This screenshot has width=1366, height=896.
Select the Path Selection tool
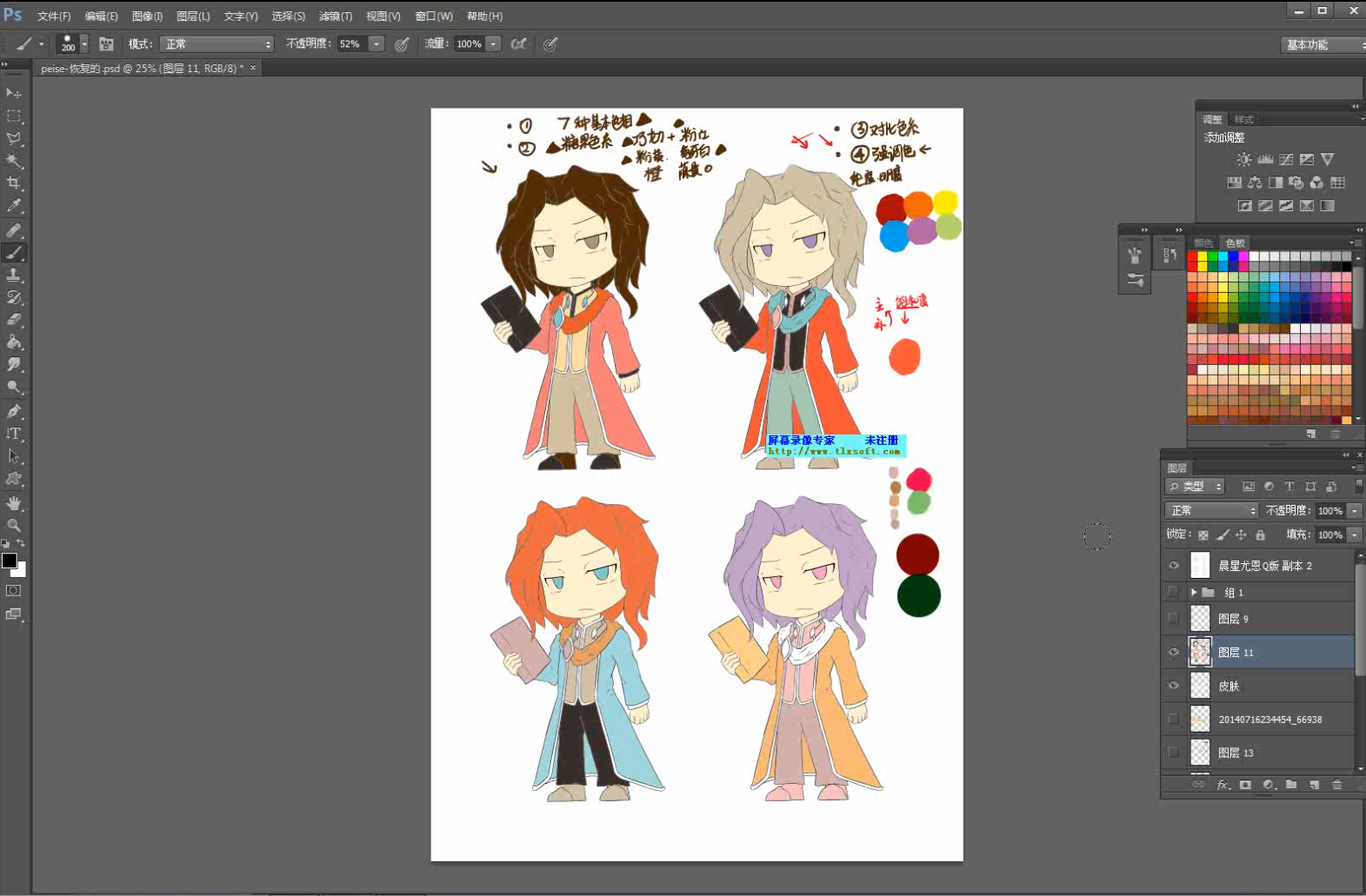[14, 456]
